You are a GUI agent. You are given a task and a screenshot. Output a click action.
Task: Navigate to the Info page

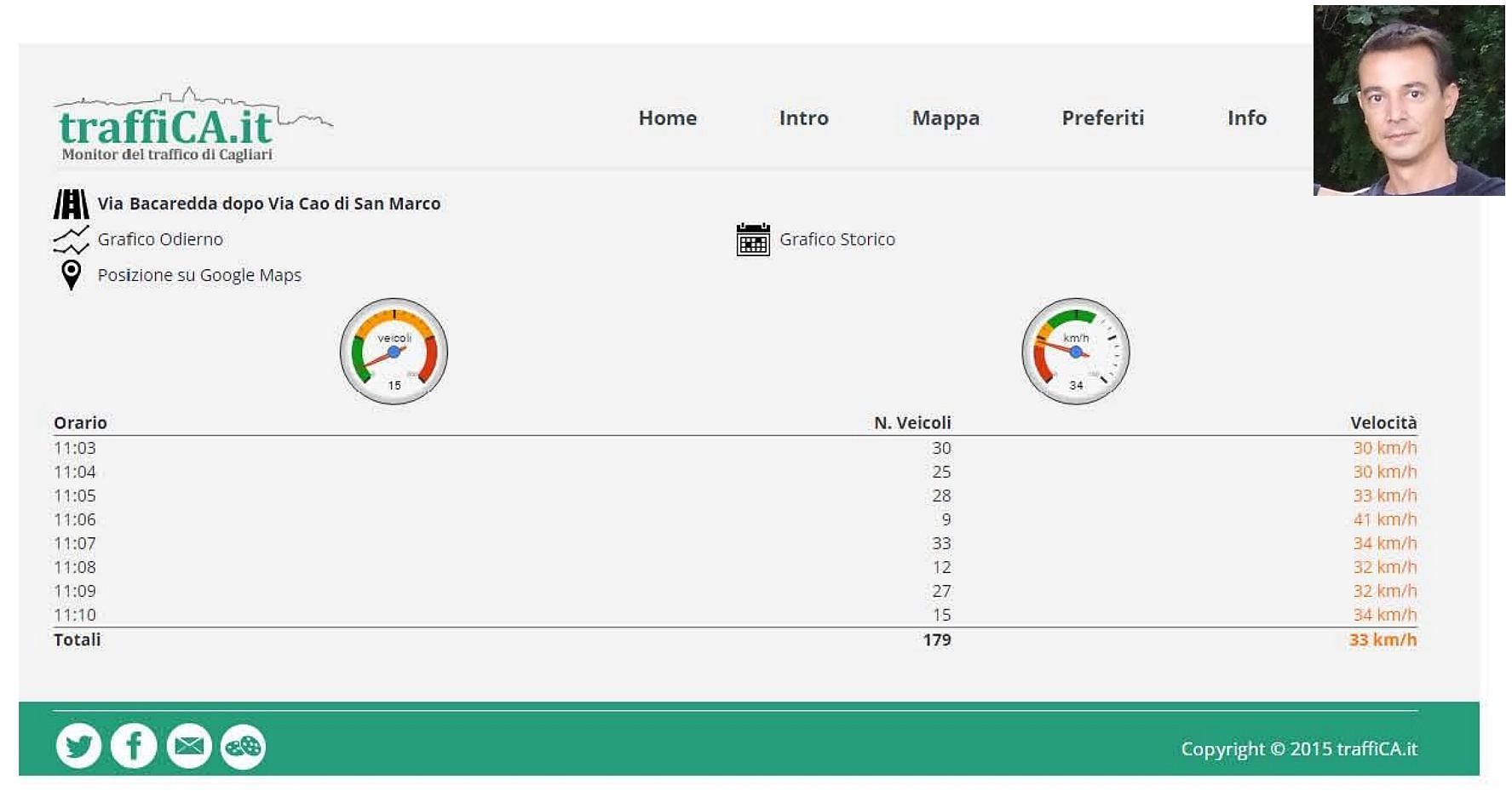point(1246,118)
